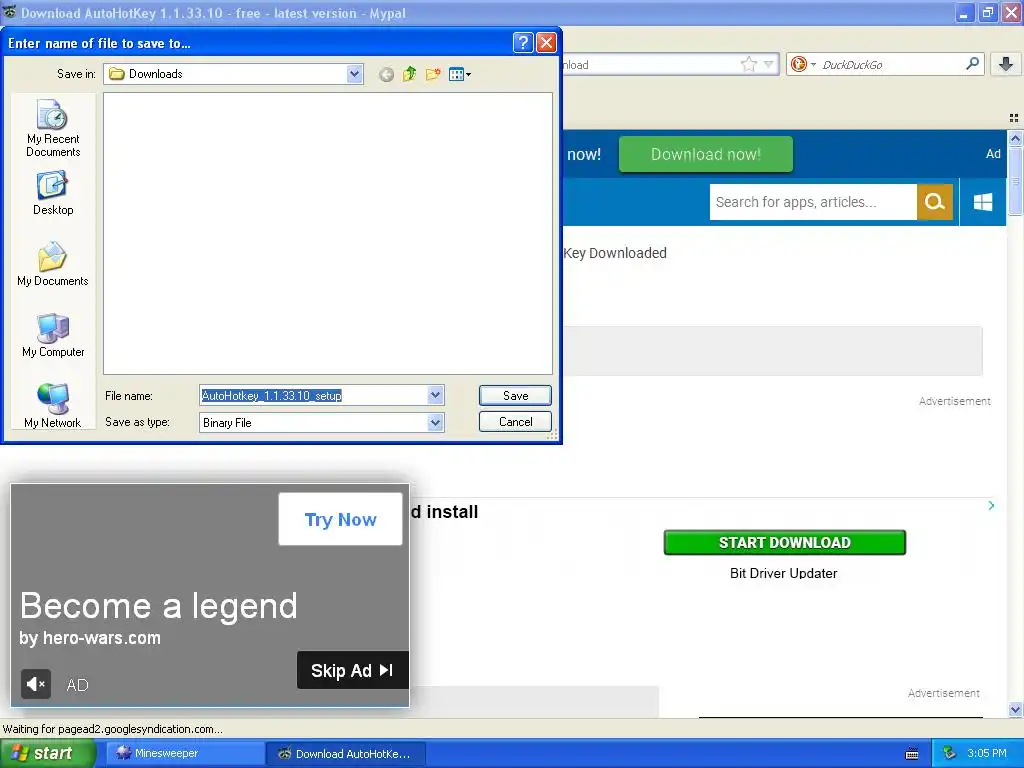Click the ad choices arrow icon
Image resolution: width=1024 pixels, height=768 pixels.
pos(991,505)
